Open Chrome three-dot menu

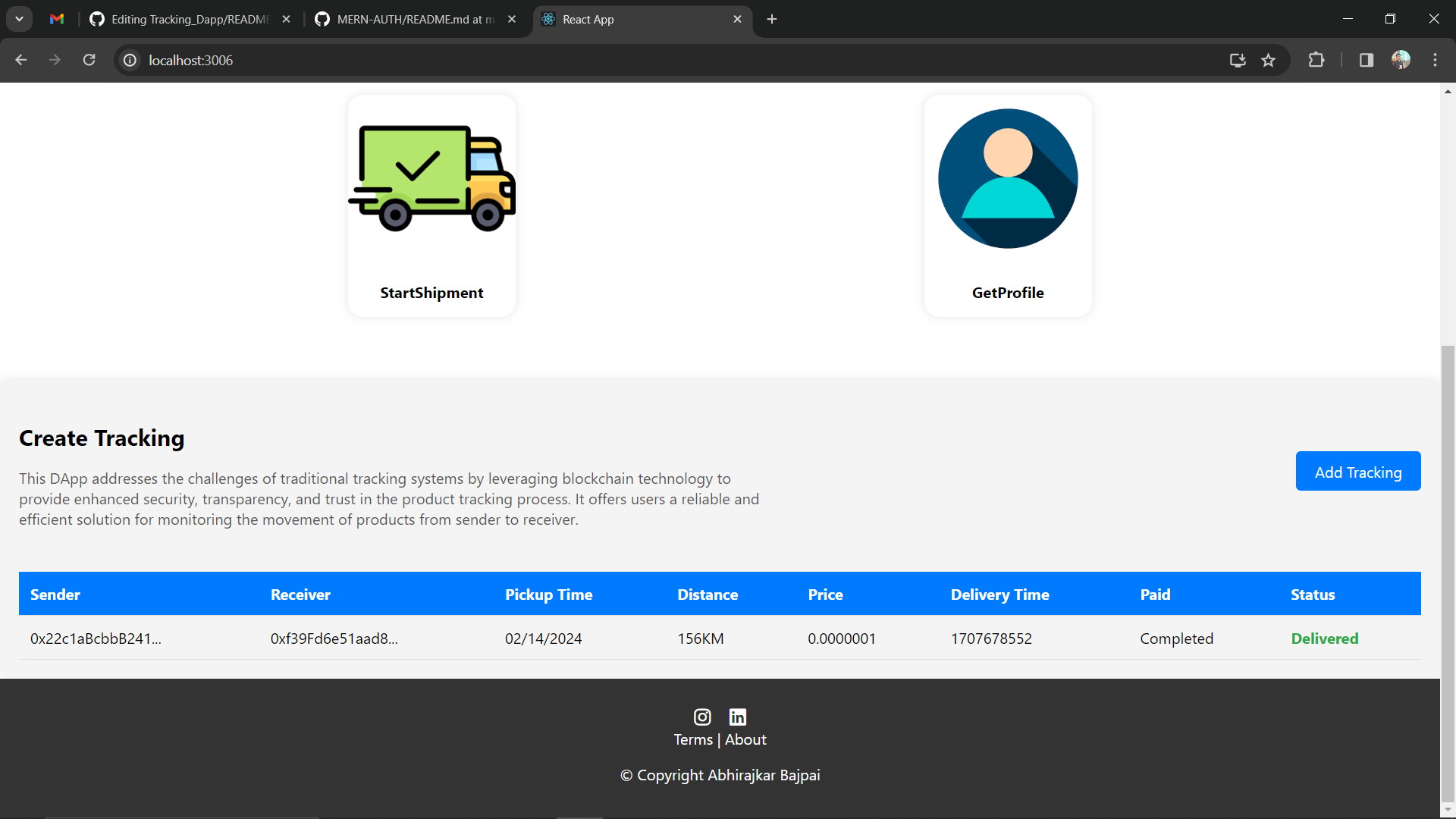point(1435,60)
